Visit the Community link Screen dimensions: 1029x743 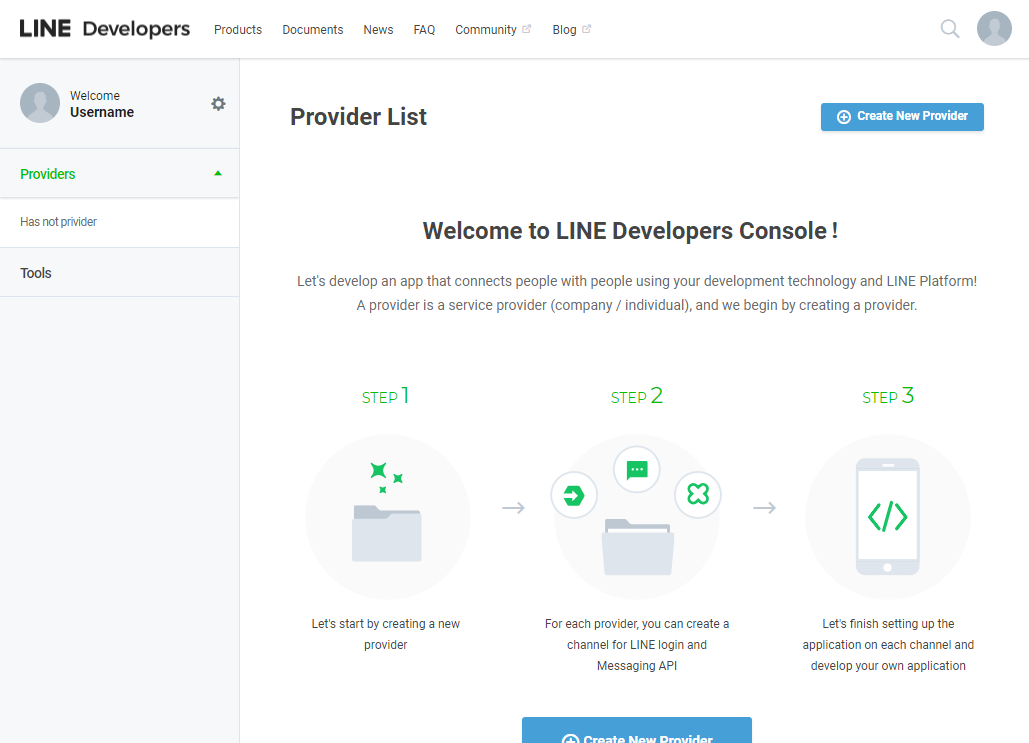tap(487, 29)
